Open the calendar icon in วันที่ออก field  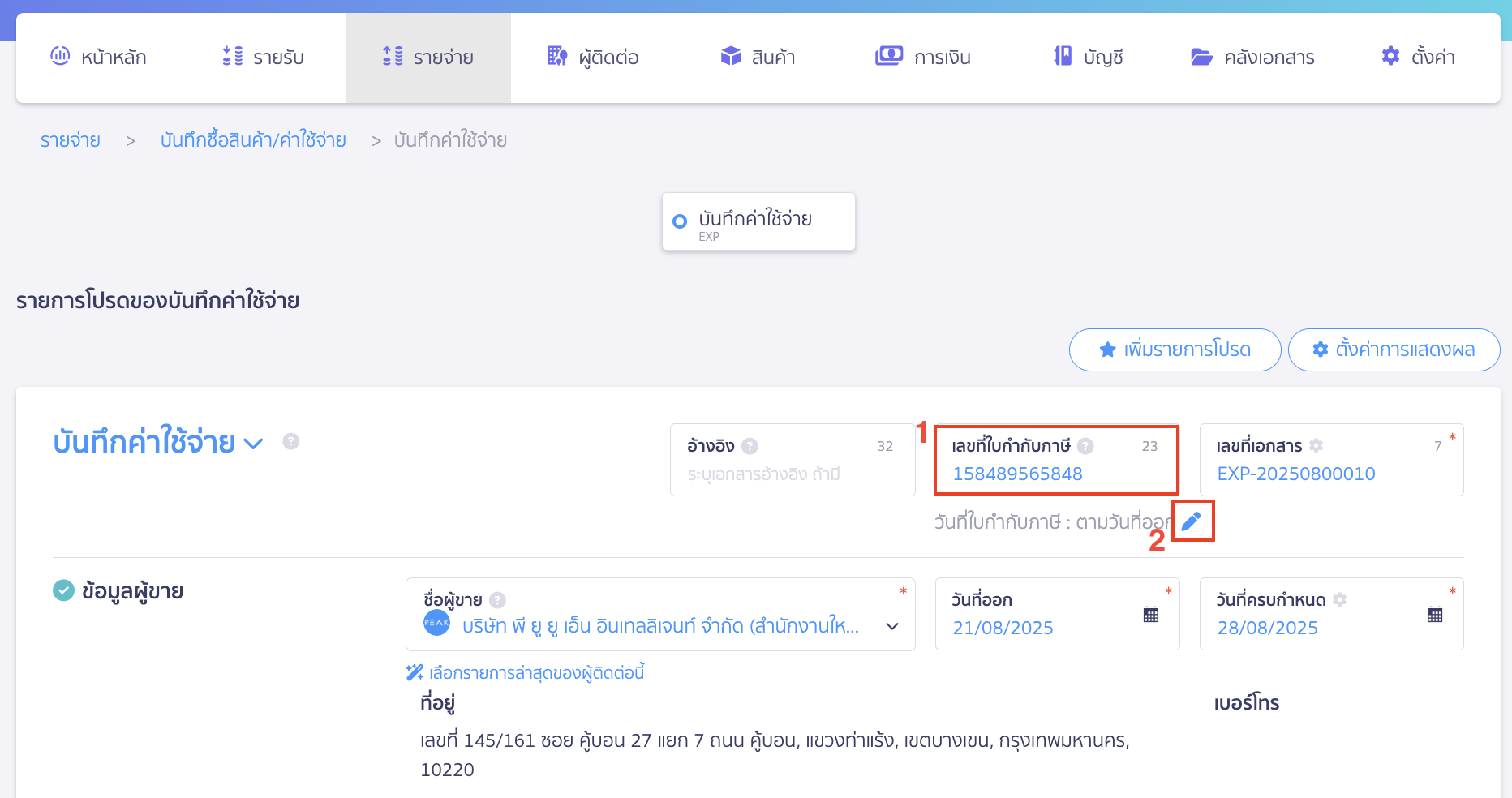click(x=1151, y=615)
